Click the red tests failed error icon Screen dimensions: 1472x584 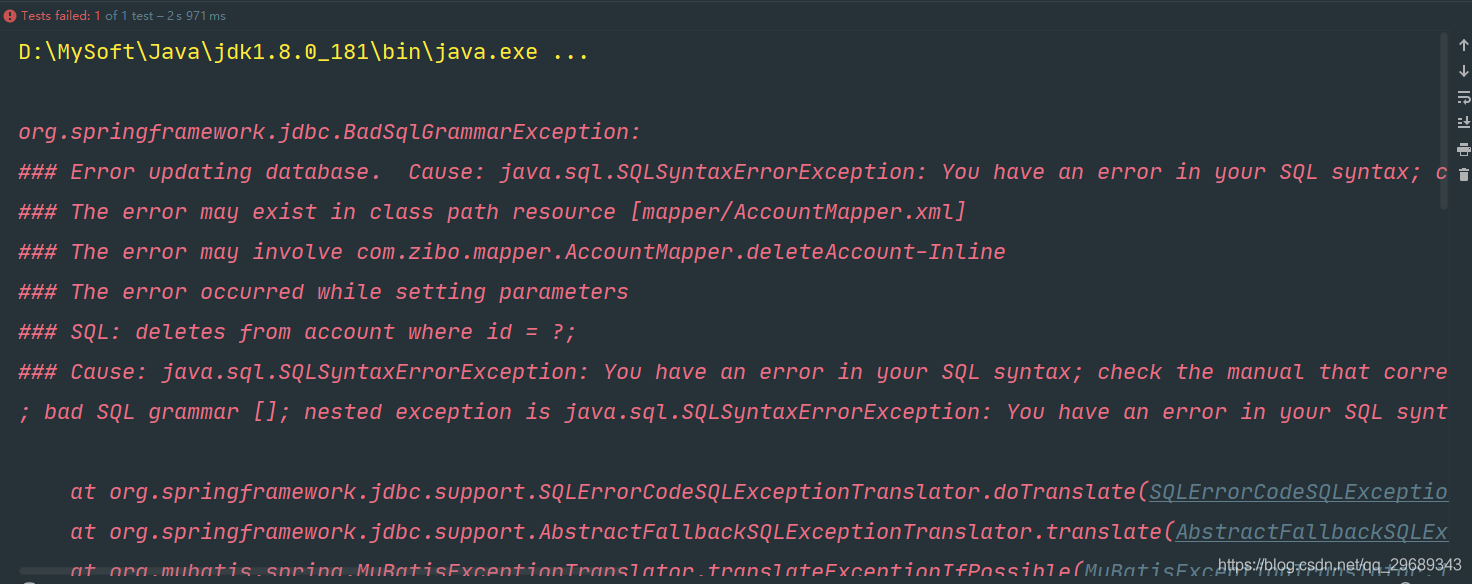(10, 16)
